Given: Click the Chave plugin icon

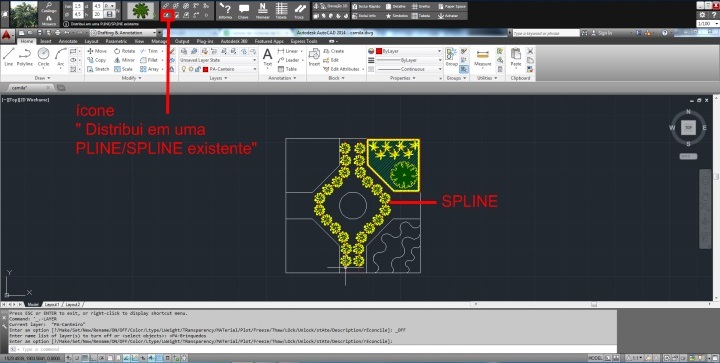Looking at the screenshot, I should click(x=243, y=11).
